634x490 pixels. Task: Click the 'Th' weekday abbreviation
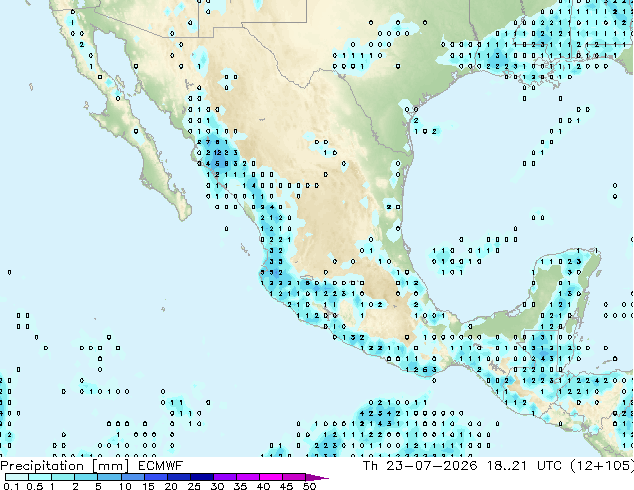[370, 466]
